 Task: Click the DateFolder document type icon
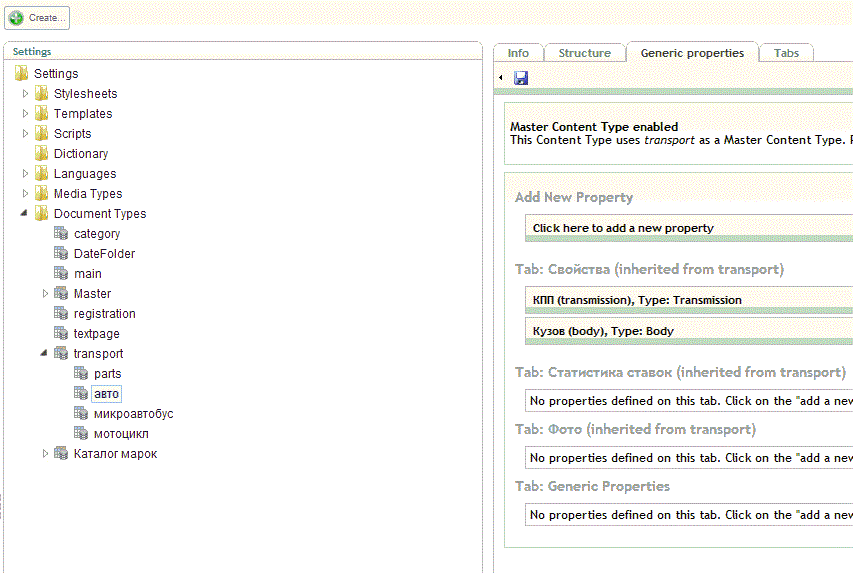(61, 254)
